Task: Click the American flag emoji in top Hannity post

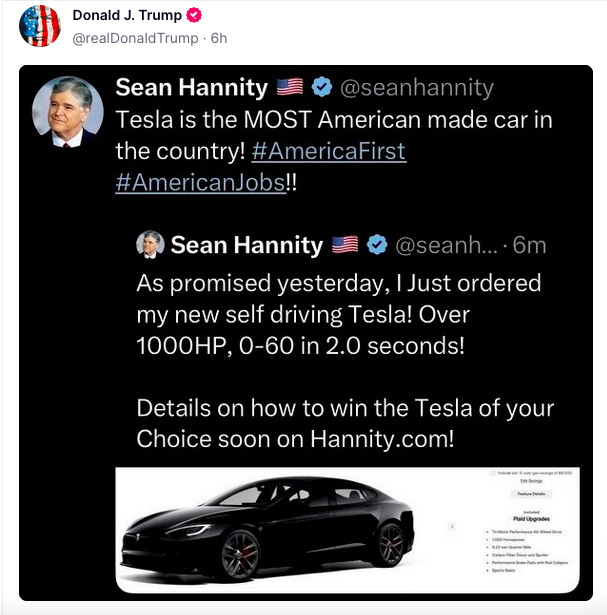Action: (x=290, y=88)
